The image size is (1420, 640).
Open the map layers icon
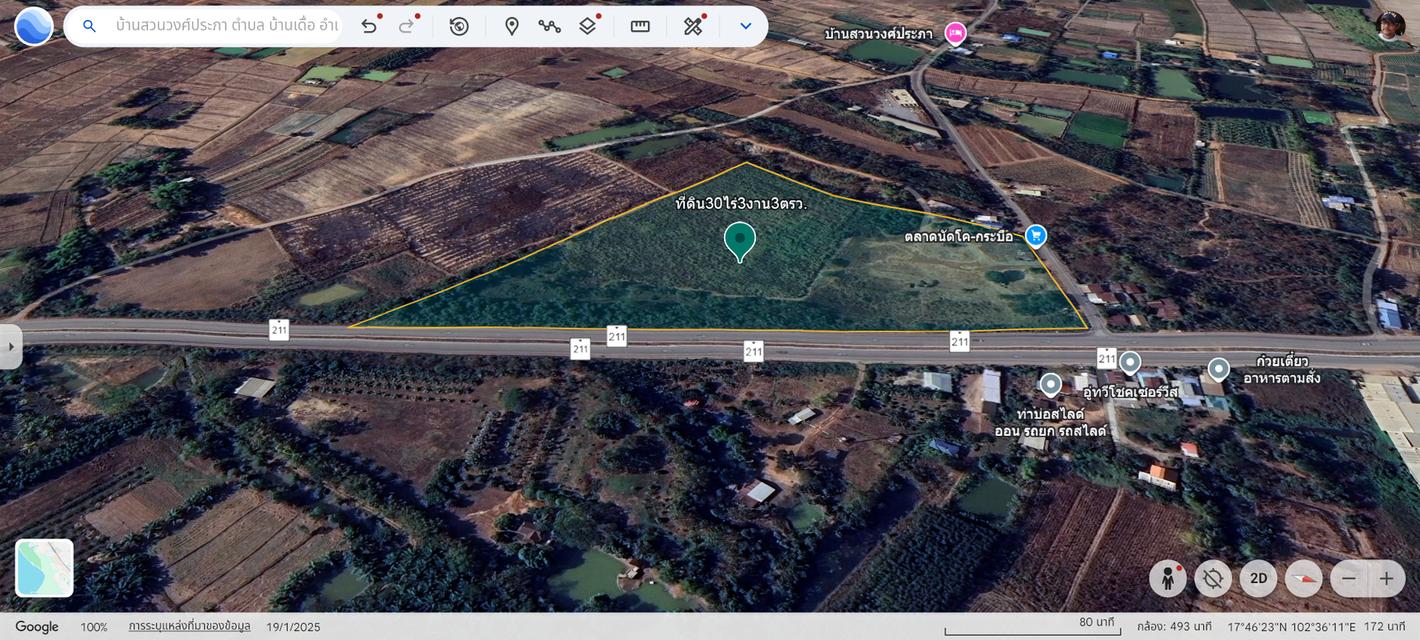[x=588, y=26]
